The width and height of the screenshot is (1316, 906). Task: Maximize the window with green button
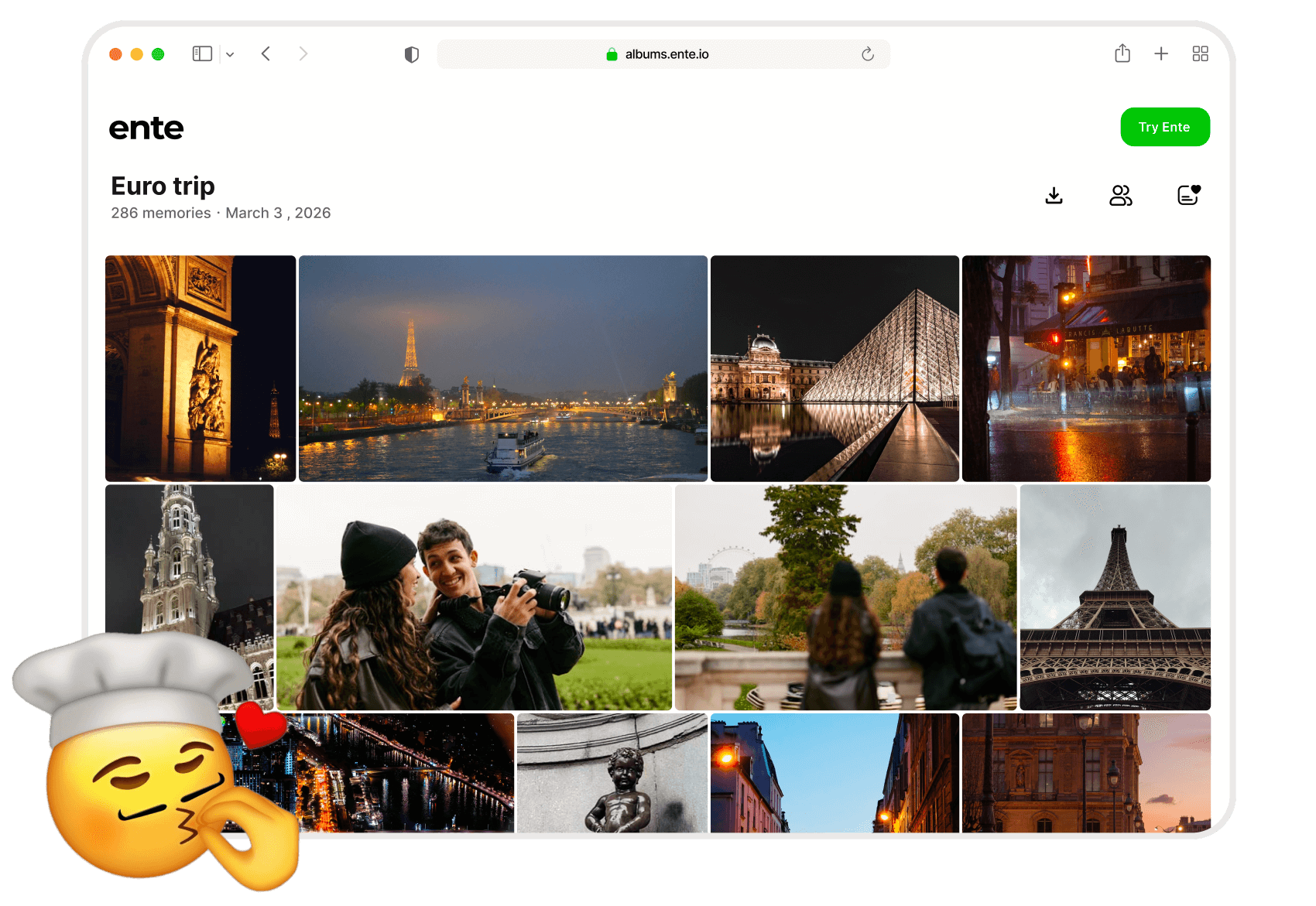click(158, 54)
